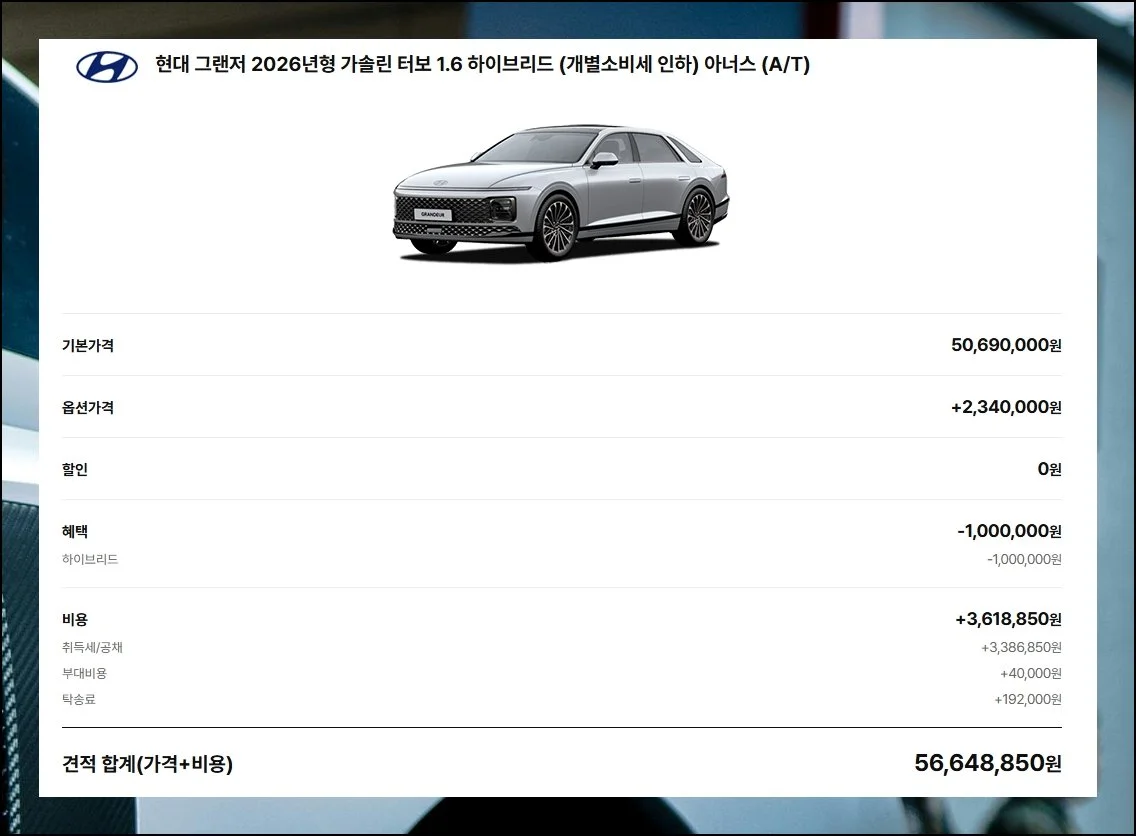Click the 견적 합계(가격+비용) label

click(147, 765)
